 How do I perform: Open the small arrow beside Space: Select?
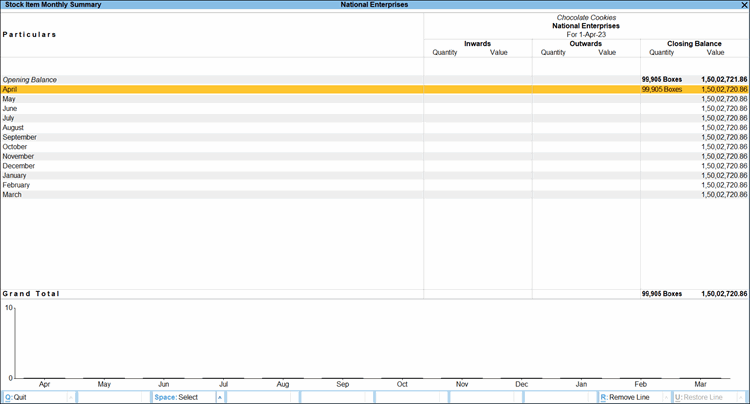(x=220, y=397)
